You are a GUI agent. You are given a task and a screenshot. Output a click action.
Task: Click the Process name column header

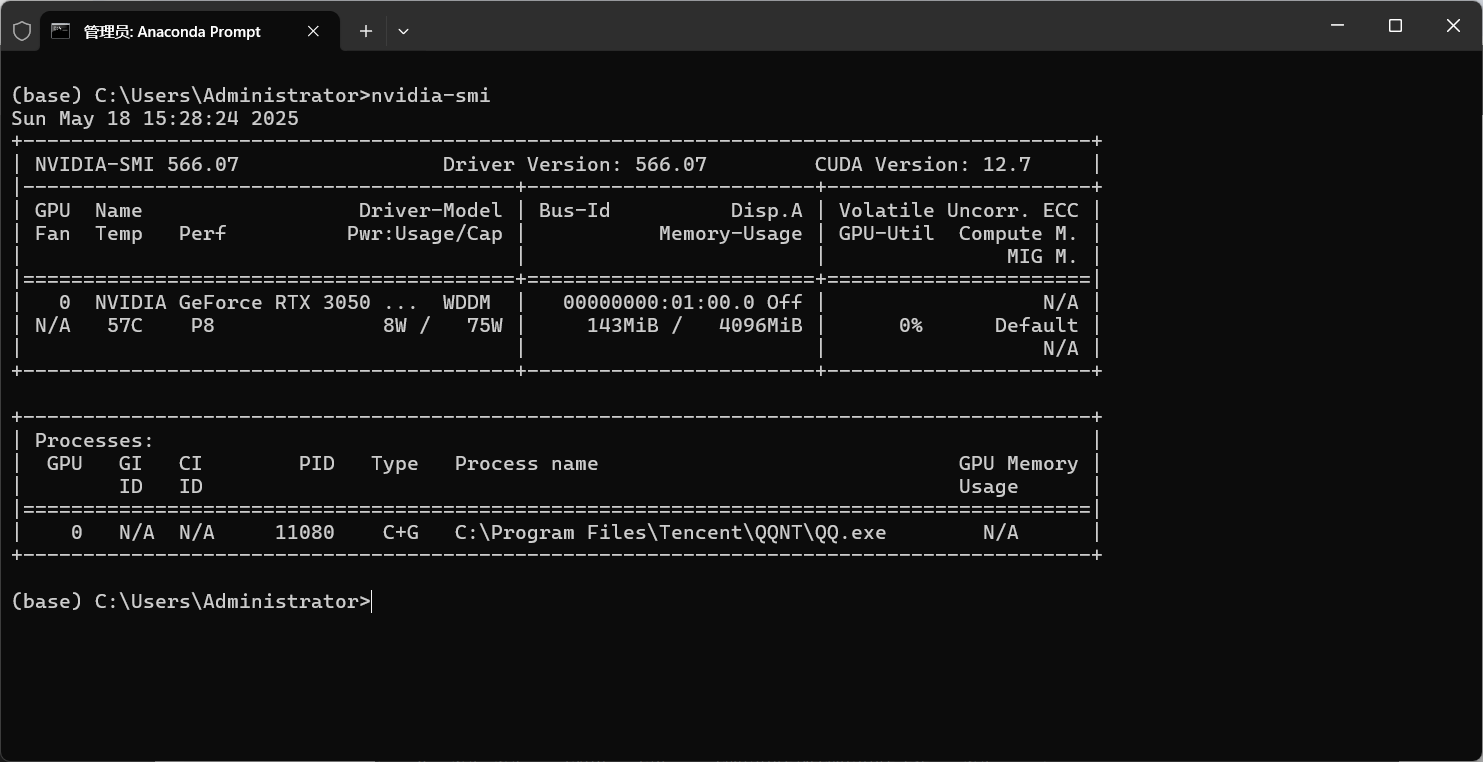click(527, 463)
